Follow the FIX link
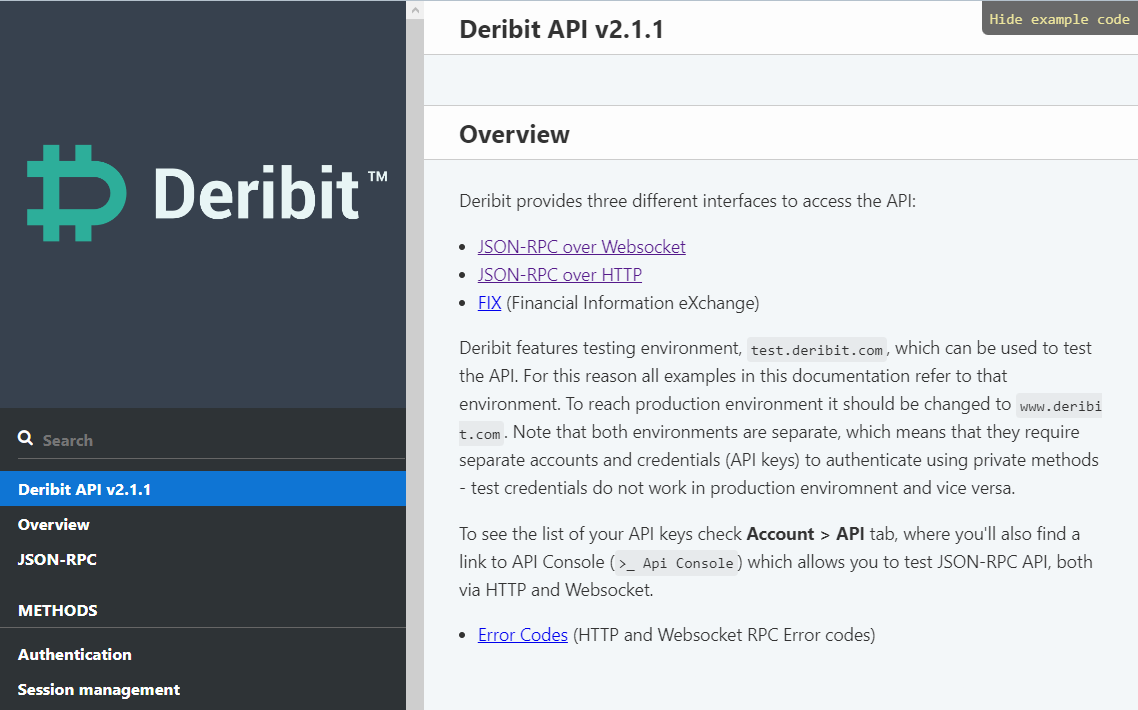Image resolution: width=1138 pixels, height=710 pixels. [x=489, y=302]
